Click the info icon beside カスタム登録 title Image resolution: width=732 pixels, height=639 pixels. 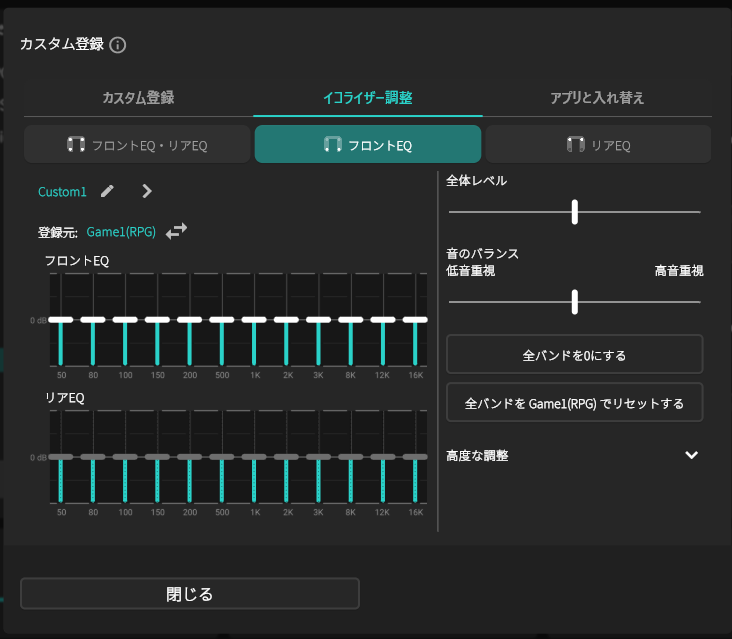[117, 45]
